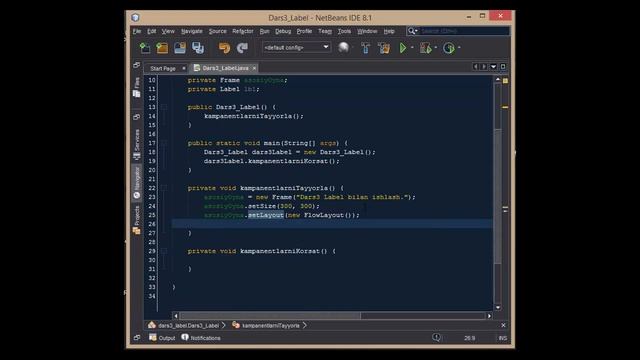The image size is (640, 360).
Task: Switch to the Dars3_Label.java tab
Action: [225, 68]
